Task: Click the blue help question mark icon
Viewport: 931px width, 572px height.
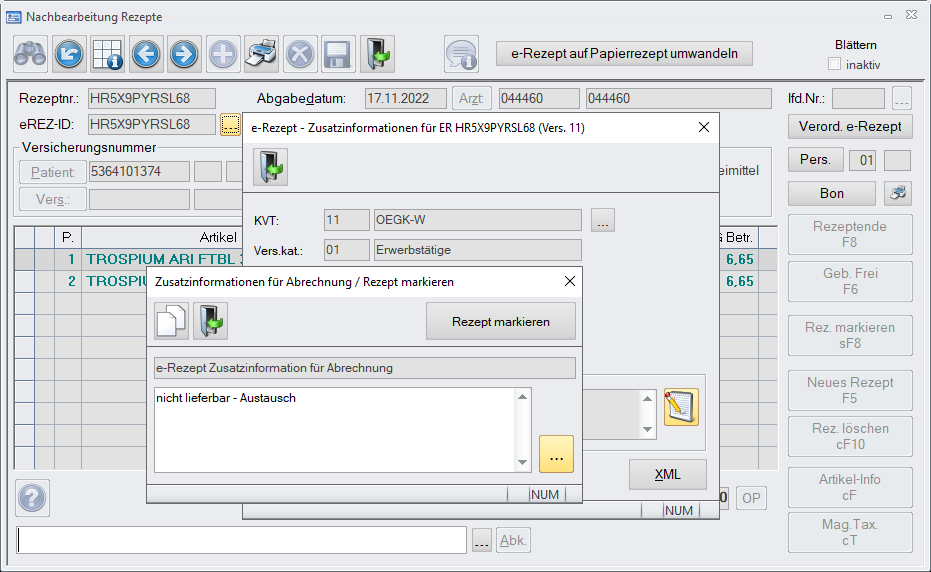Action: pos(33,497)
